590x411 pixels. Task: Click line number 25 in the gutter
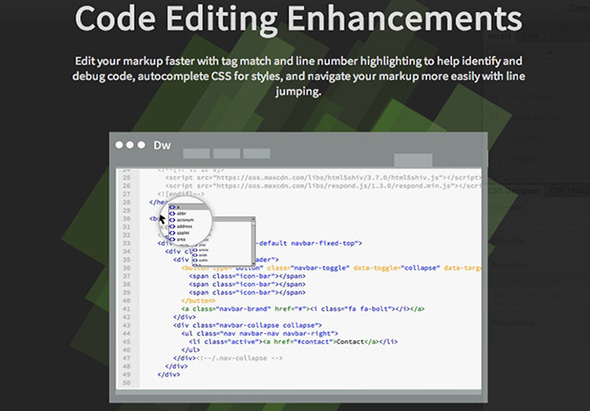[x=126, y=177]
